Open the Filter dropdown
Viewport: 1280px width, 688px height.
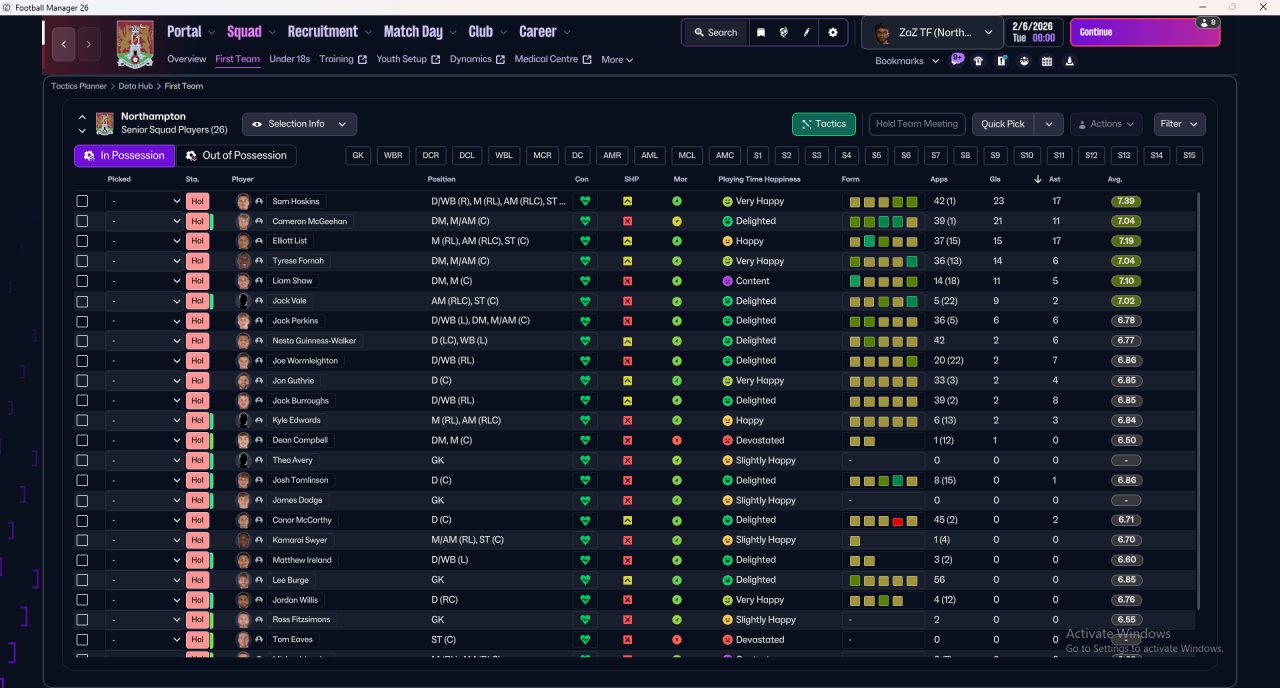click(1179, 124)
